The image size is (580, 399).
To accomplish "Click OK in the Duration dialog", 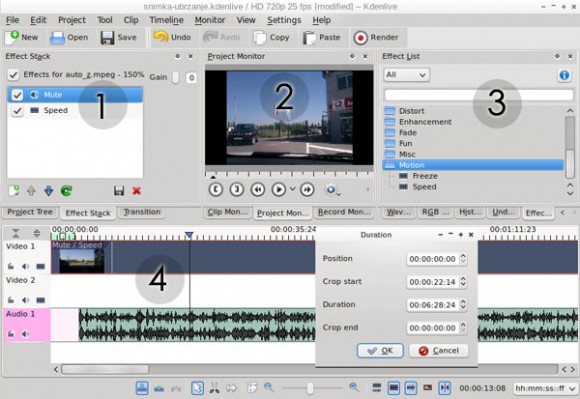I will pyautogui.click(x=380, y=351).
